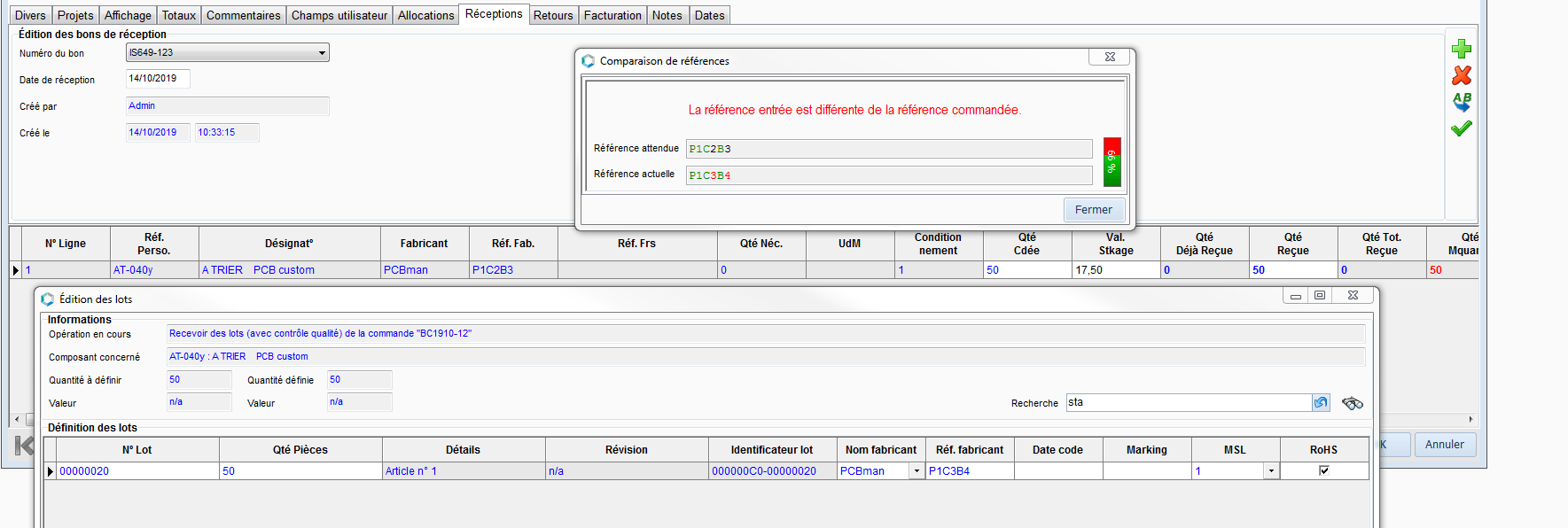Click the Condition nement column header
1568x528 pixels.
(x=939, y=244)
